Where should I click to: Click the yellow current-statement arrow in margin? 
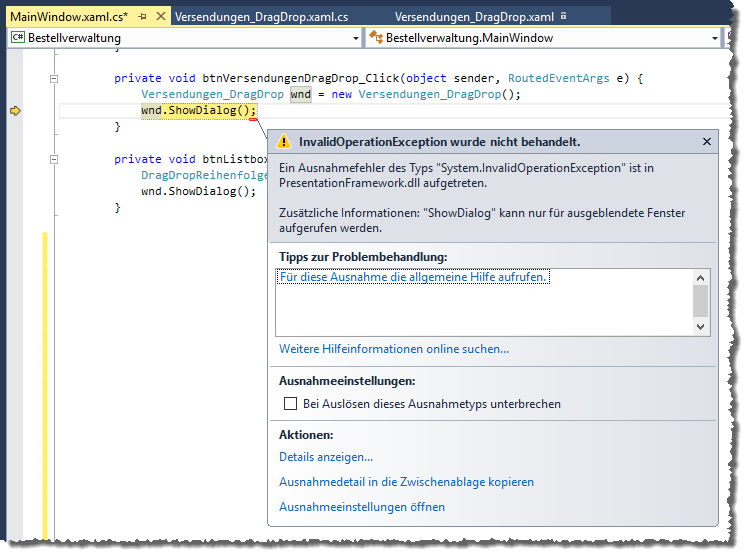point(15,111)
